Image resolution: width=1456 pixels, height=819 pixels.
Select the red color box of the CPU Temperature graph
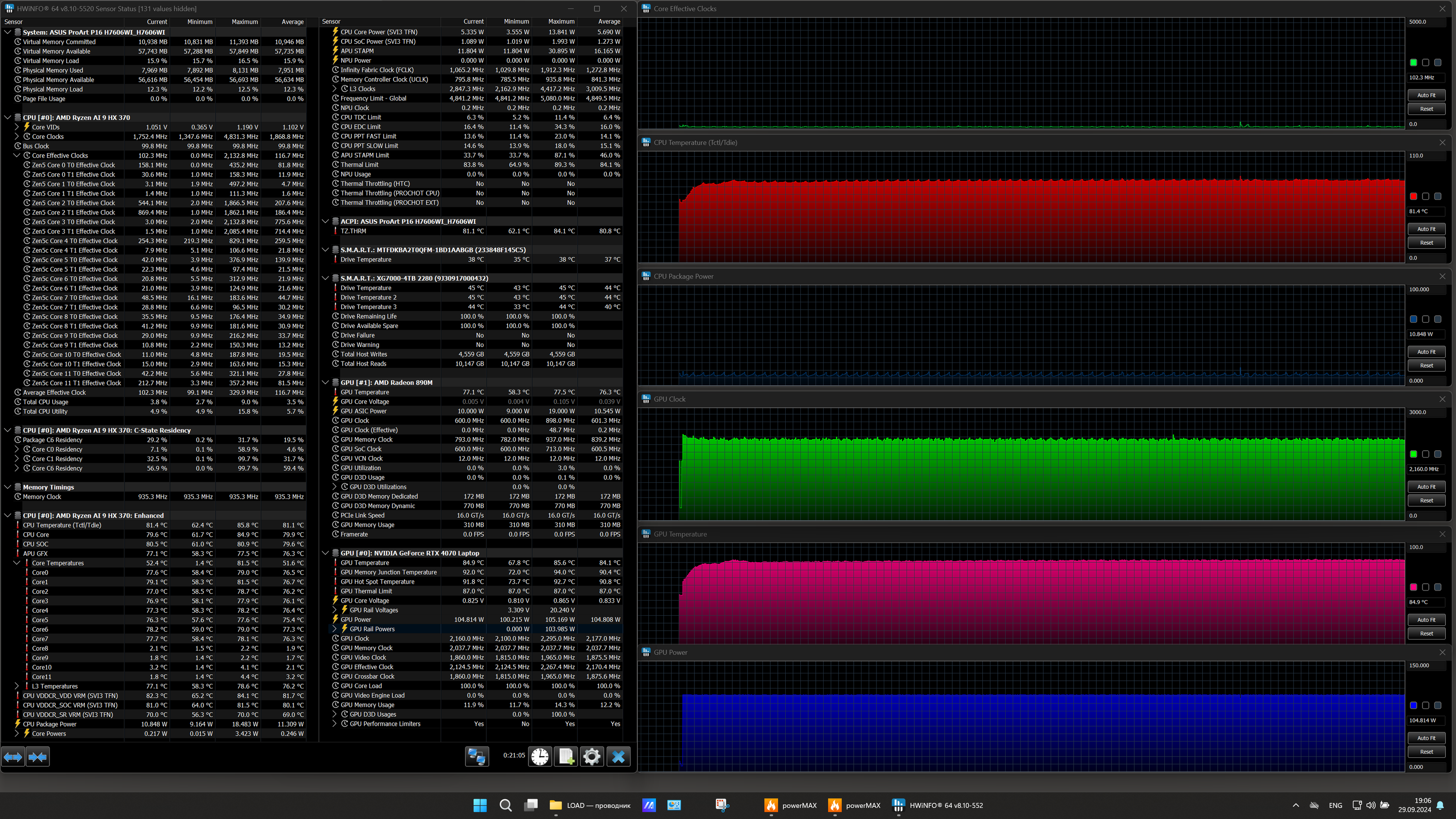point(1413,196)
